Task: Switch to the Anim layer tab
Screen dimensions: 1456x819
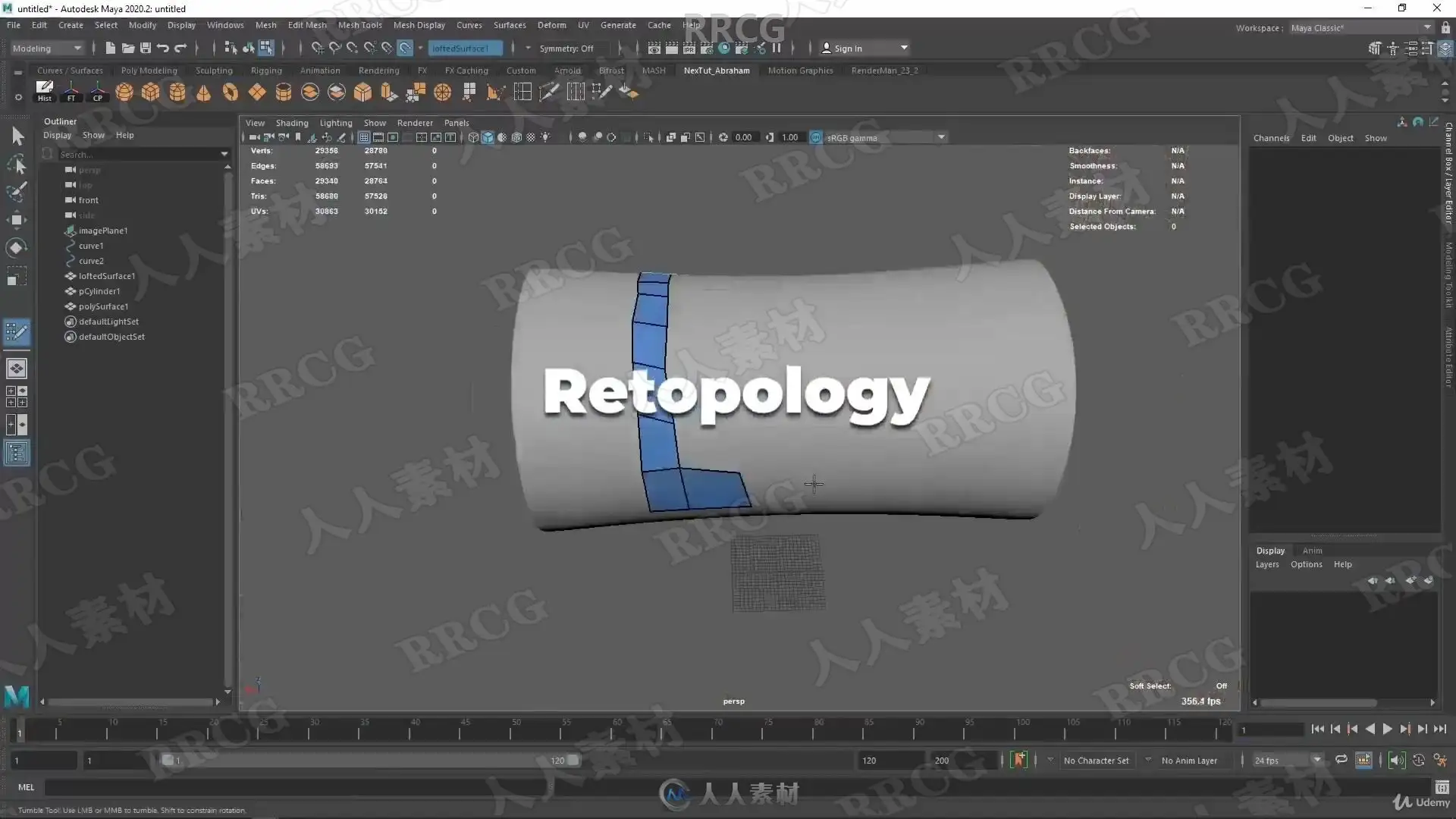Action: [1312, 551]
